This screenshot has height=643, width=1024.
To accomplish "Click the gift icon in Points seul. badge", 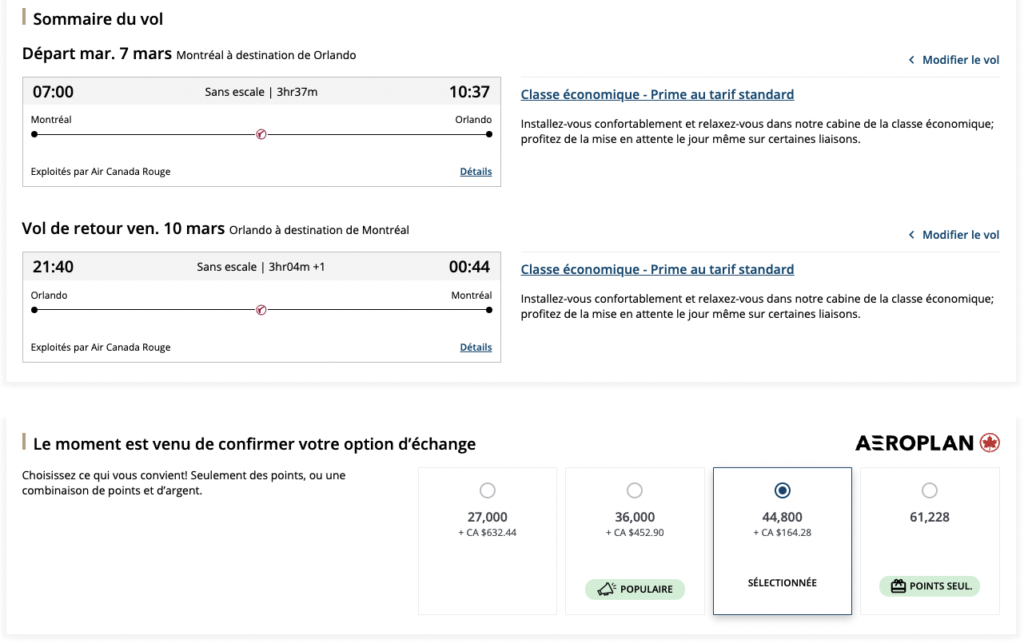I will click(897, 586).
